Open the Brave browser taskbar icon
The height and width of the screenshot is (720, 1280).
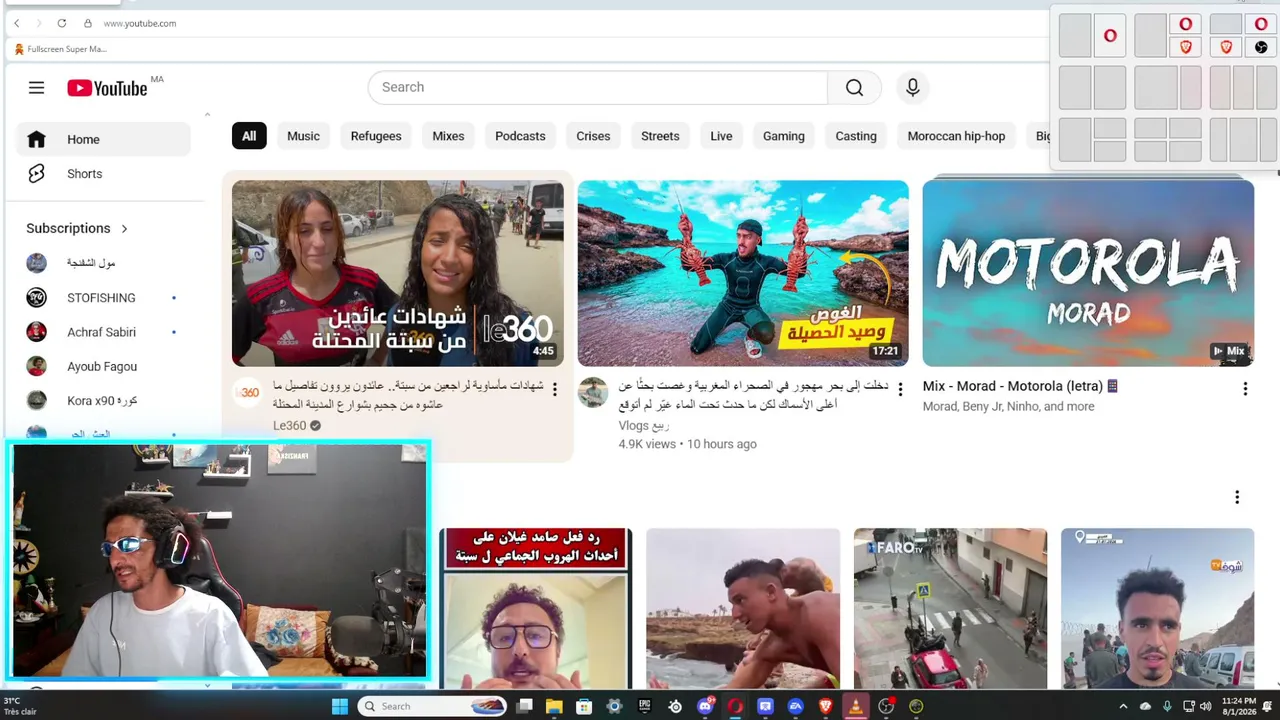coord(826,706)
